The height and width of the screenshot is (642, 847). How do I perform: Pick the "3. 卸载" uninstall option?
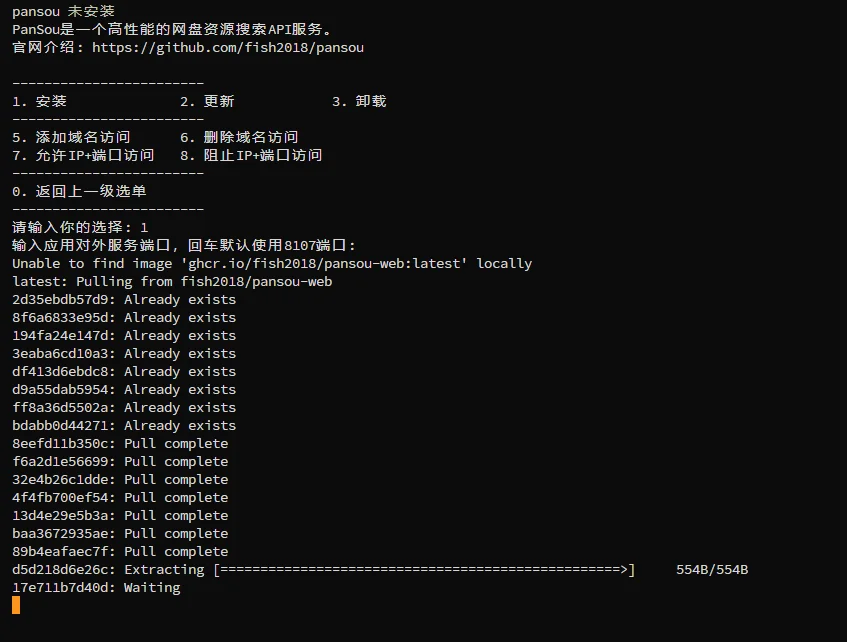tap(359, 101)
